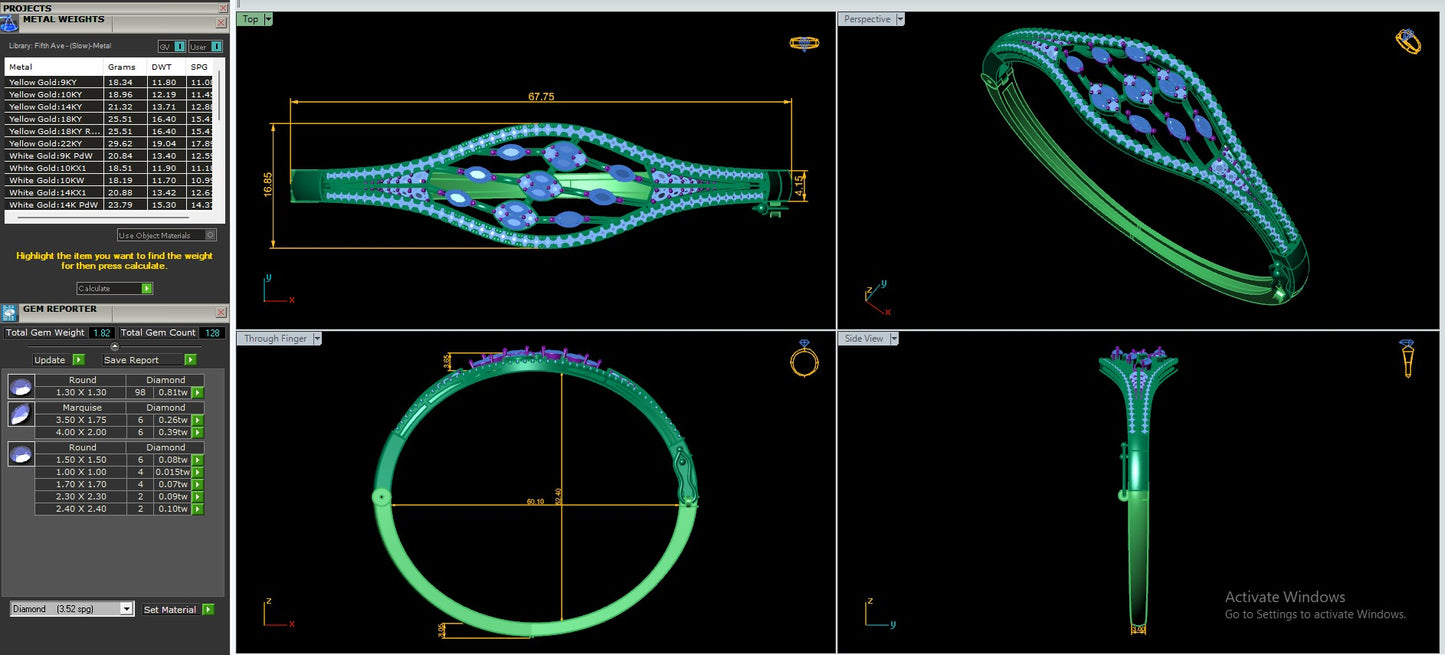Click the Marquise gem thumbnail
Screen dimensions: 1445x655
pos(21,413)
